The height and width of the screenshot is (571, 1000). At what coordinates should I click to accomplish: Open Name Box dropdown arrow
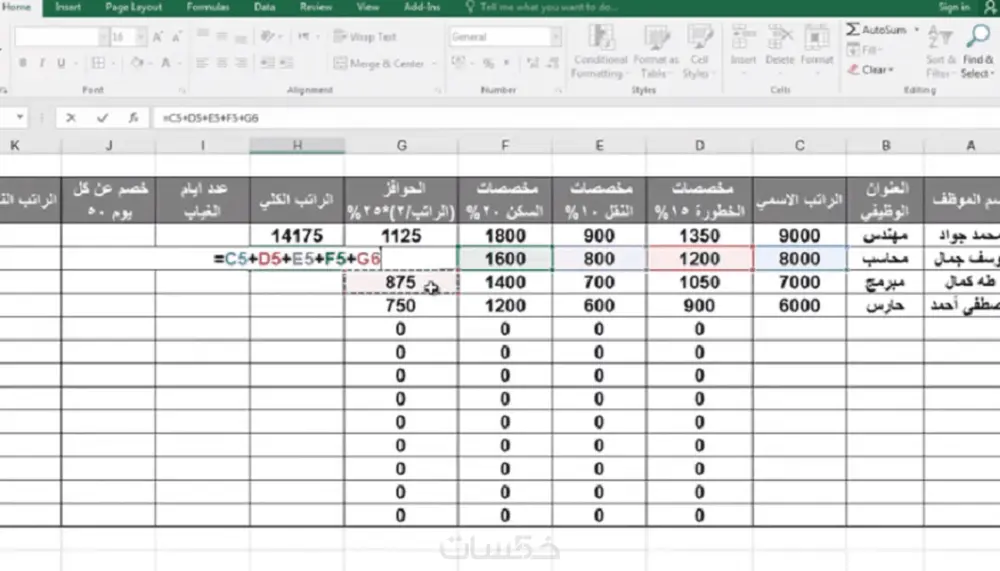pos(20,117)
